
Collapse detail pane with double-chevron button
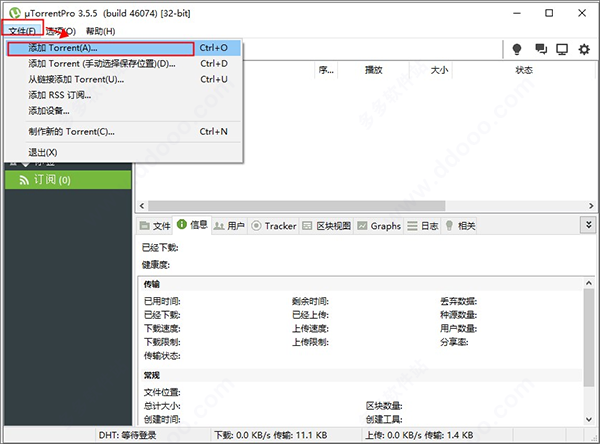pos(589,225)
